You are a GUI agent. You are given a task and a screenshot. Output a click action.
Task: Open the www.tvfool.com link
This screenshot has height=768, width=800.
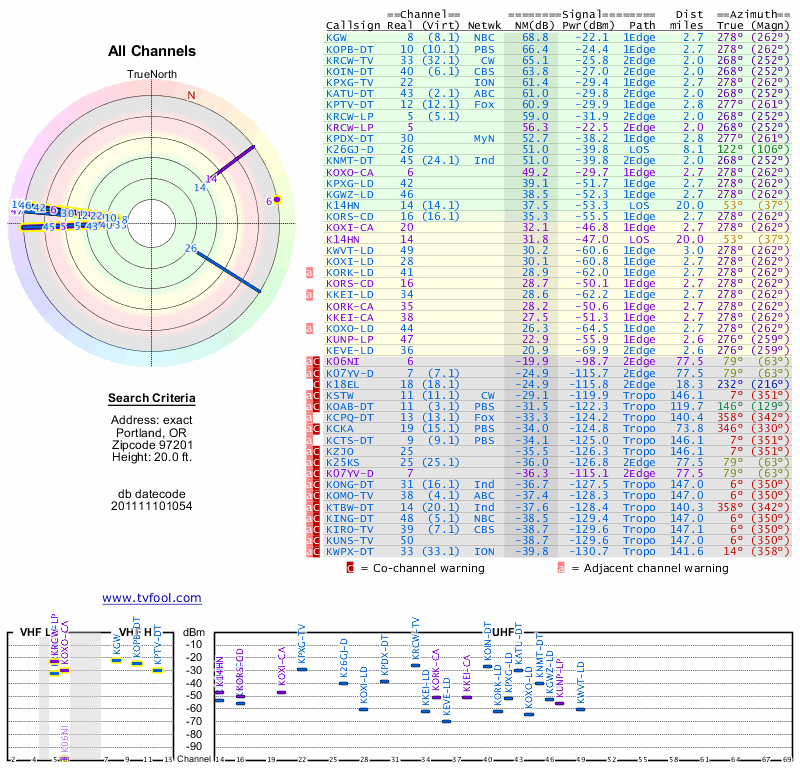[x=152, y=598]
